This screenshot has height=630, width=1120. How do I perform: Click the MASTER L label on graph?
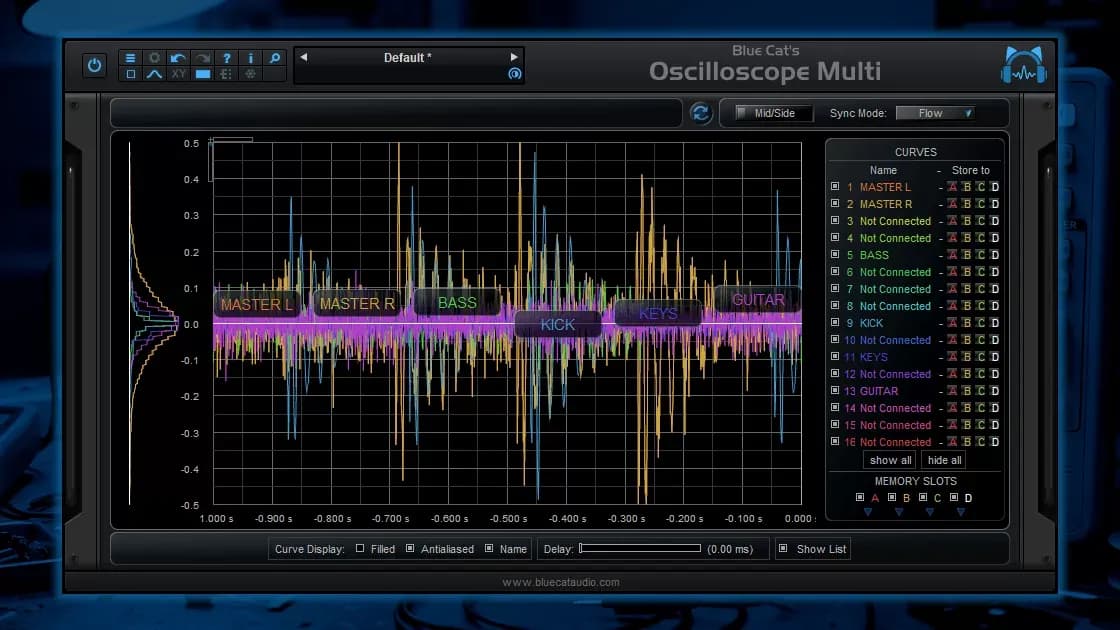[256, 304]
